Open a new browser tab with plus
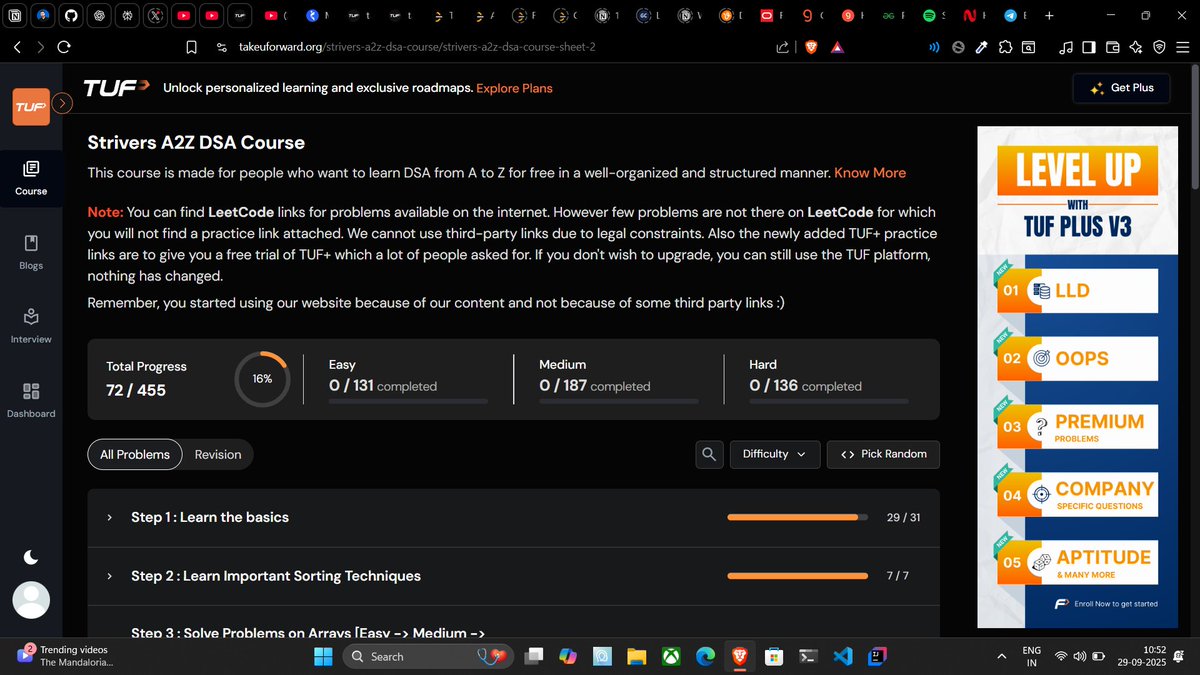 [1048, 16]
